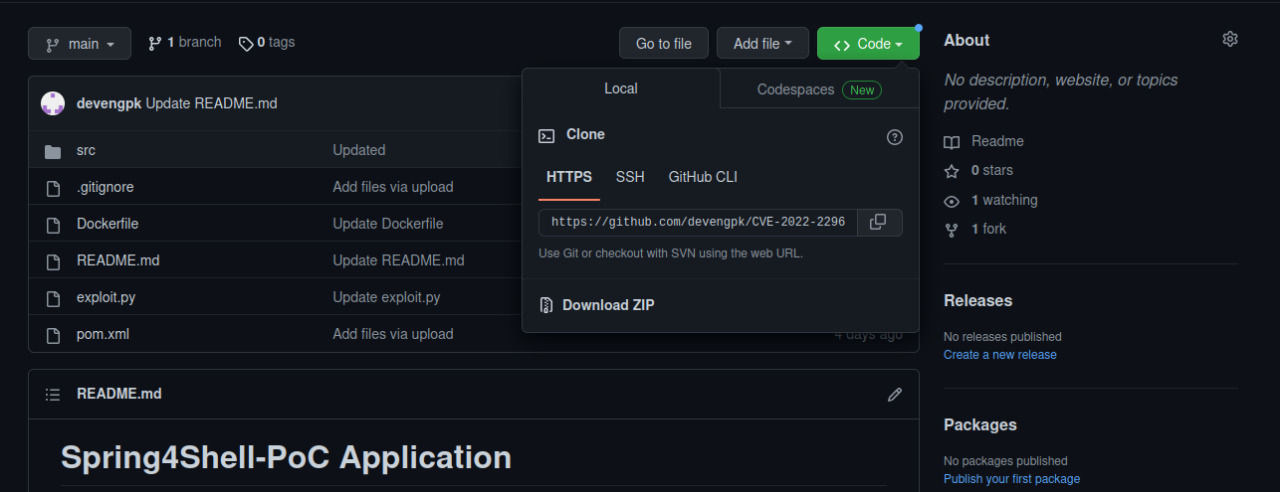Switch to the Local tab
The width and height of the screenshot is (1280, 492).
pyautogui.click(x=621, y=88)
